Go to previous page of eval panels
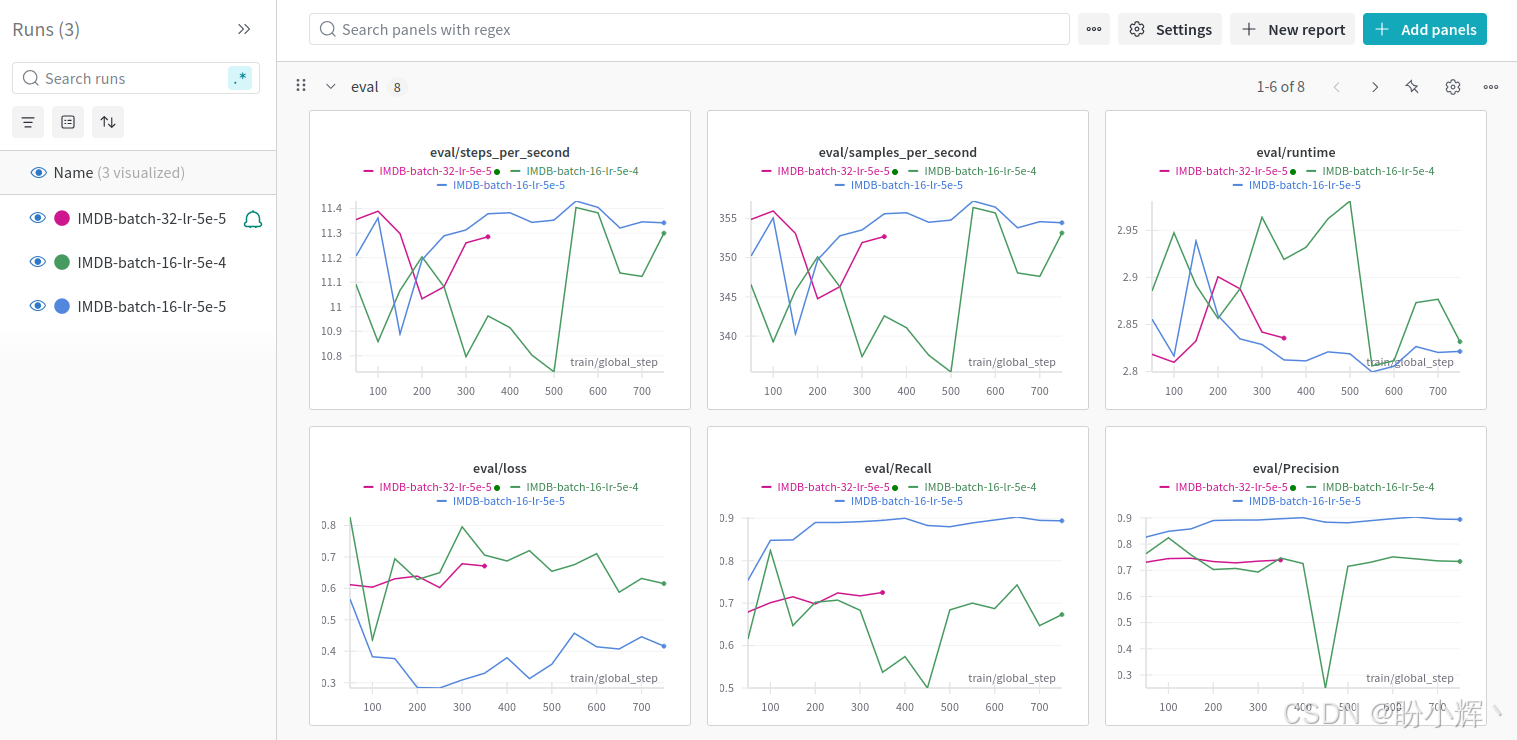 (x=1337, y=87)
